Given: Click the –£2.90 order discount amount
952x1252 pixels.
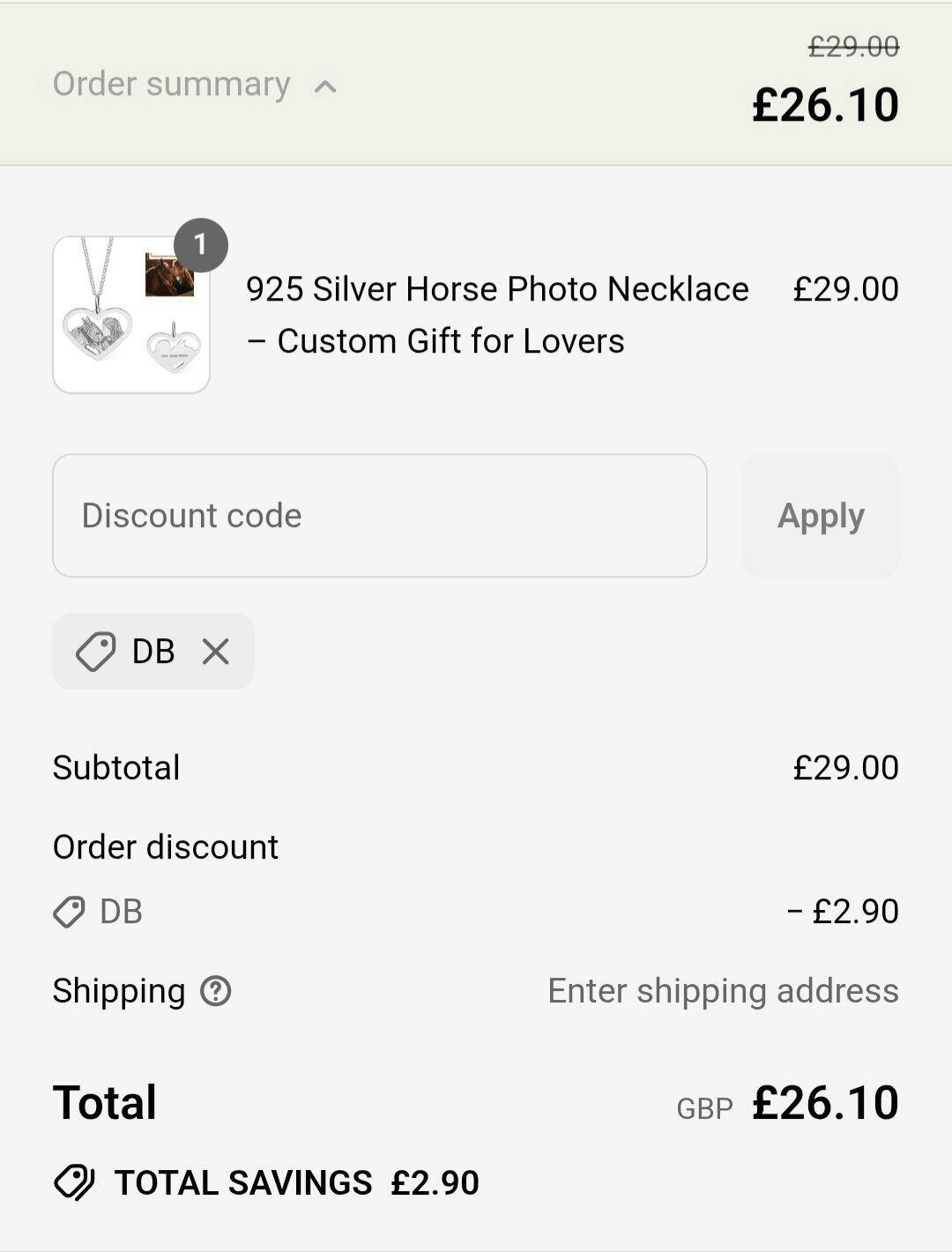Looking at the screenshot, I should point(843,912).
